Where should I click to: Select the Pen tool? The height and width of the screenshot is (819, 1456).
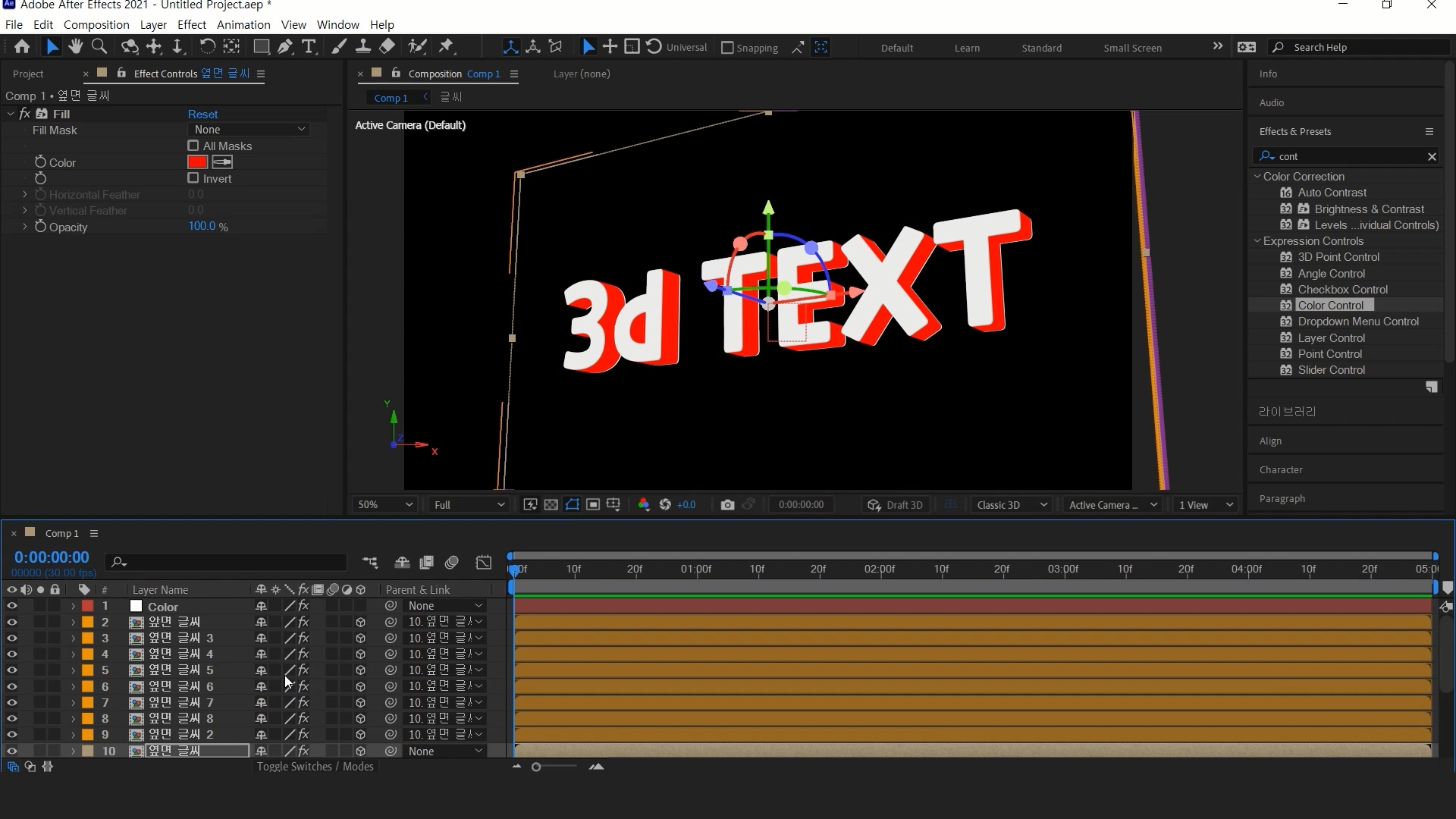[x=285, y=47]
